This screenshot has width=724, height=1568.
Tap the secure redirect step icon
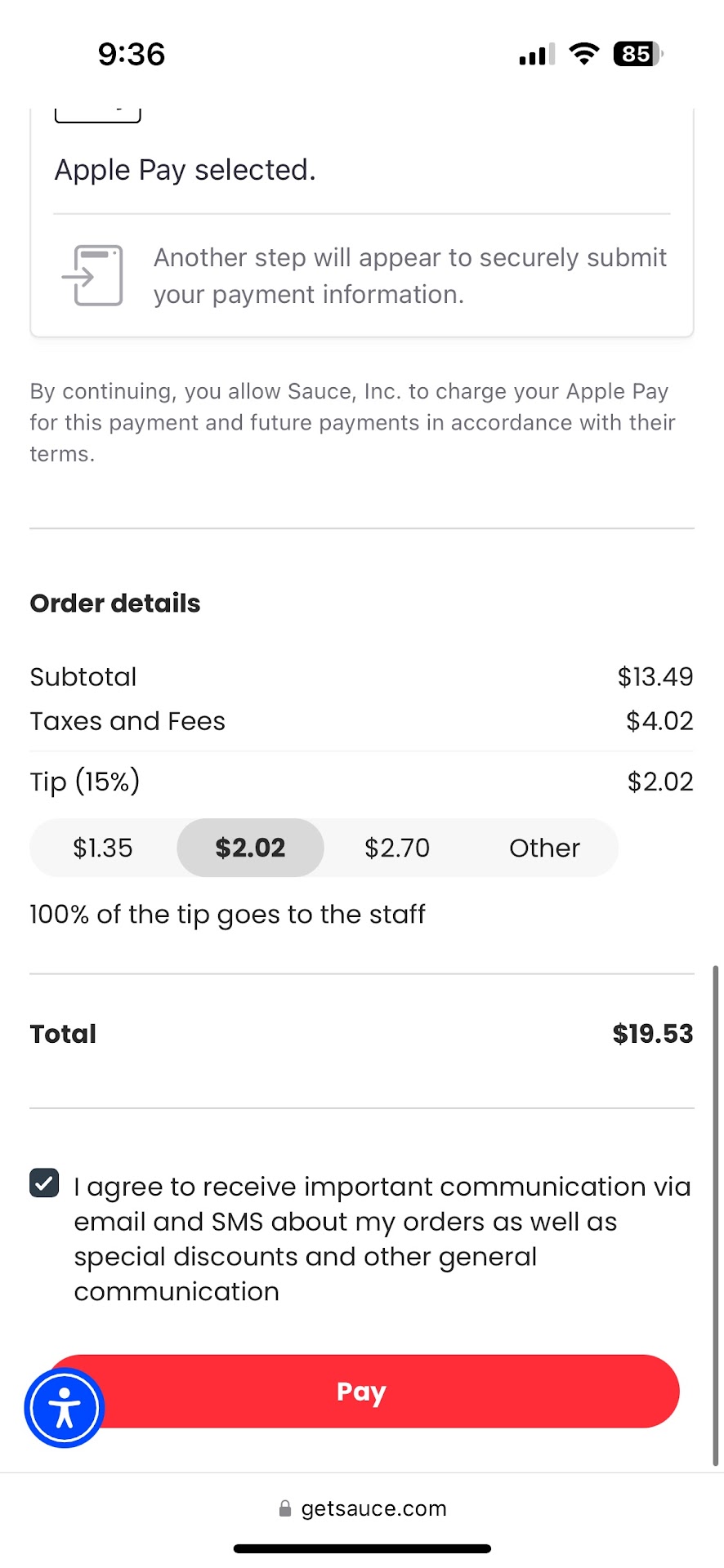pyautogui.click(x=93, y=275)
